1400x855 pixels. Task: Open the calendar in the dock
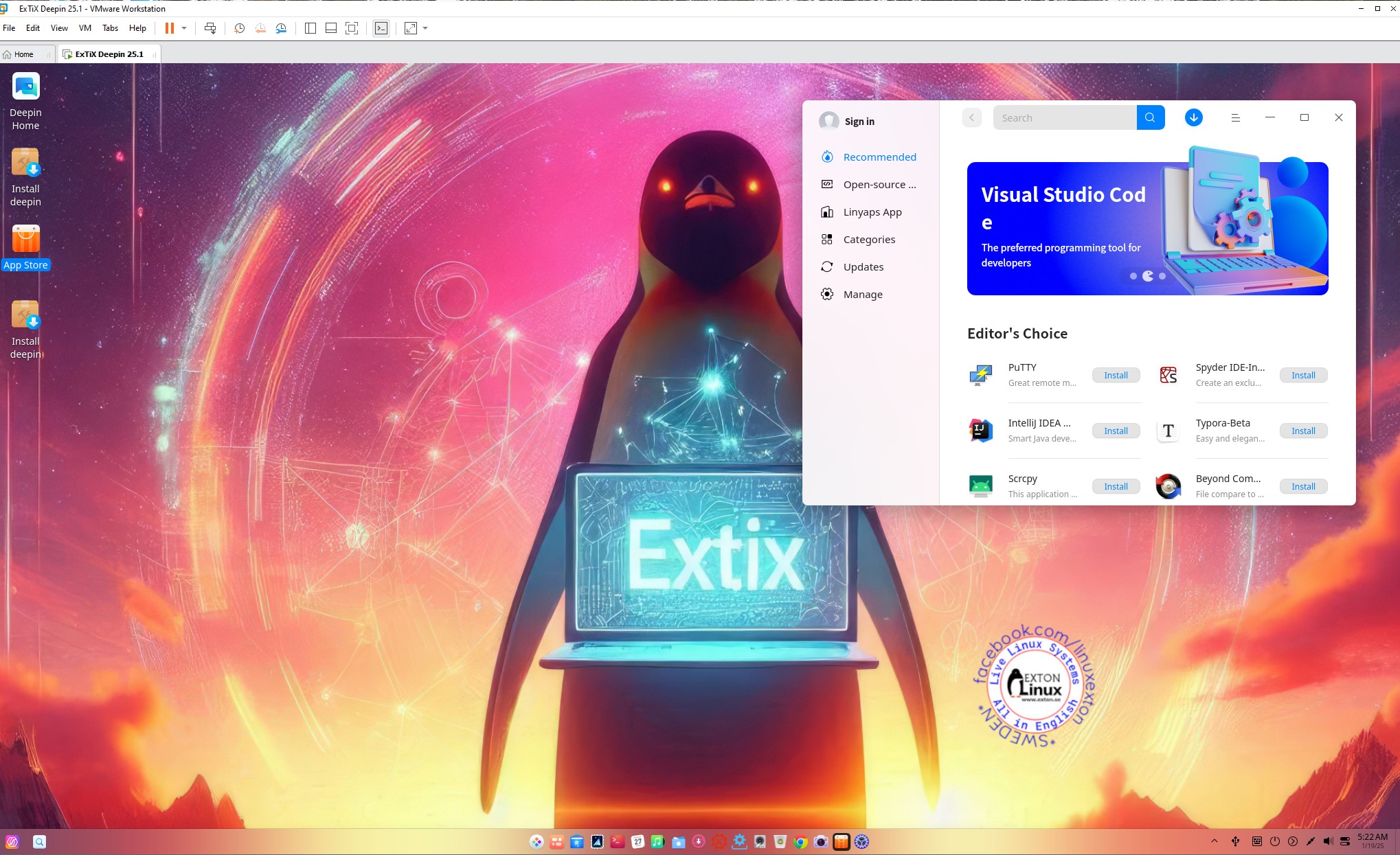[637, 841]
